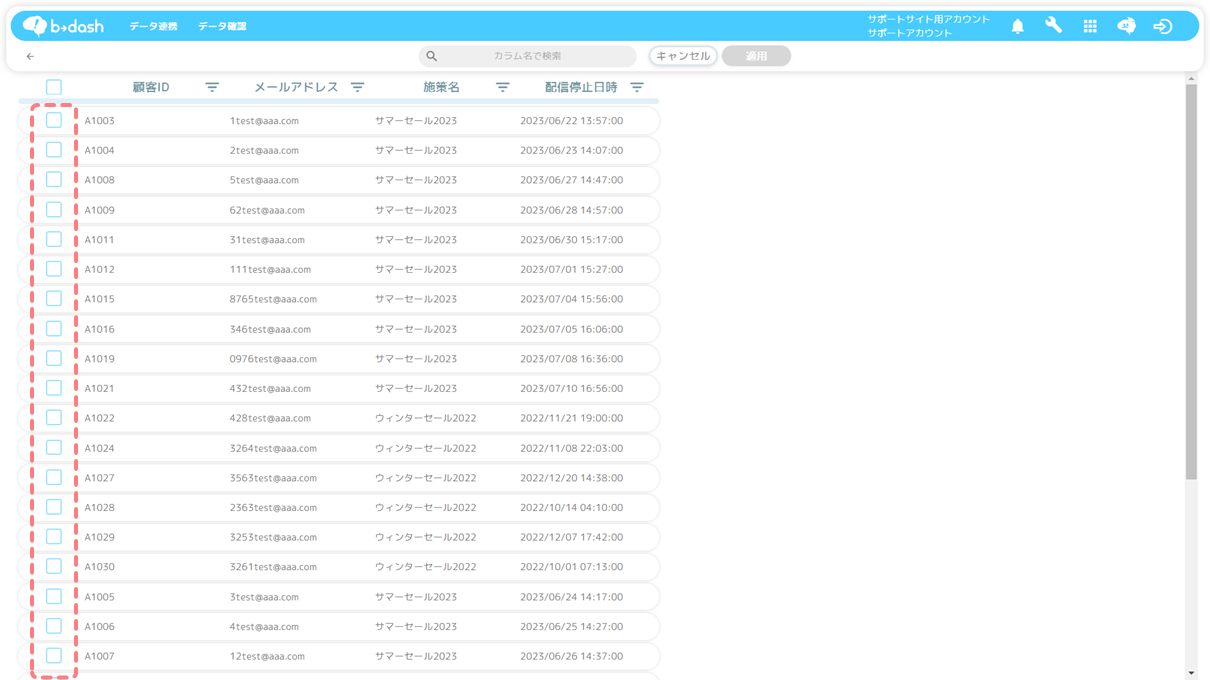Open the データ連携 menu

[x=153, y=27]
